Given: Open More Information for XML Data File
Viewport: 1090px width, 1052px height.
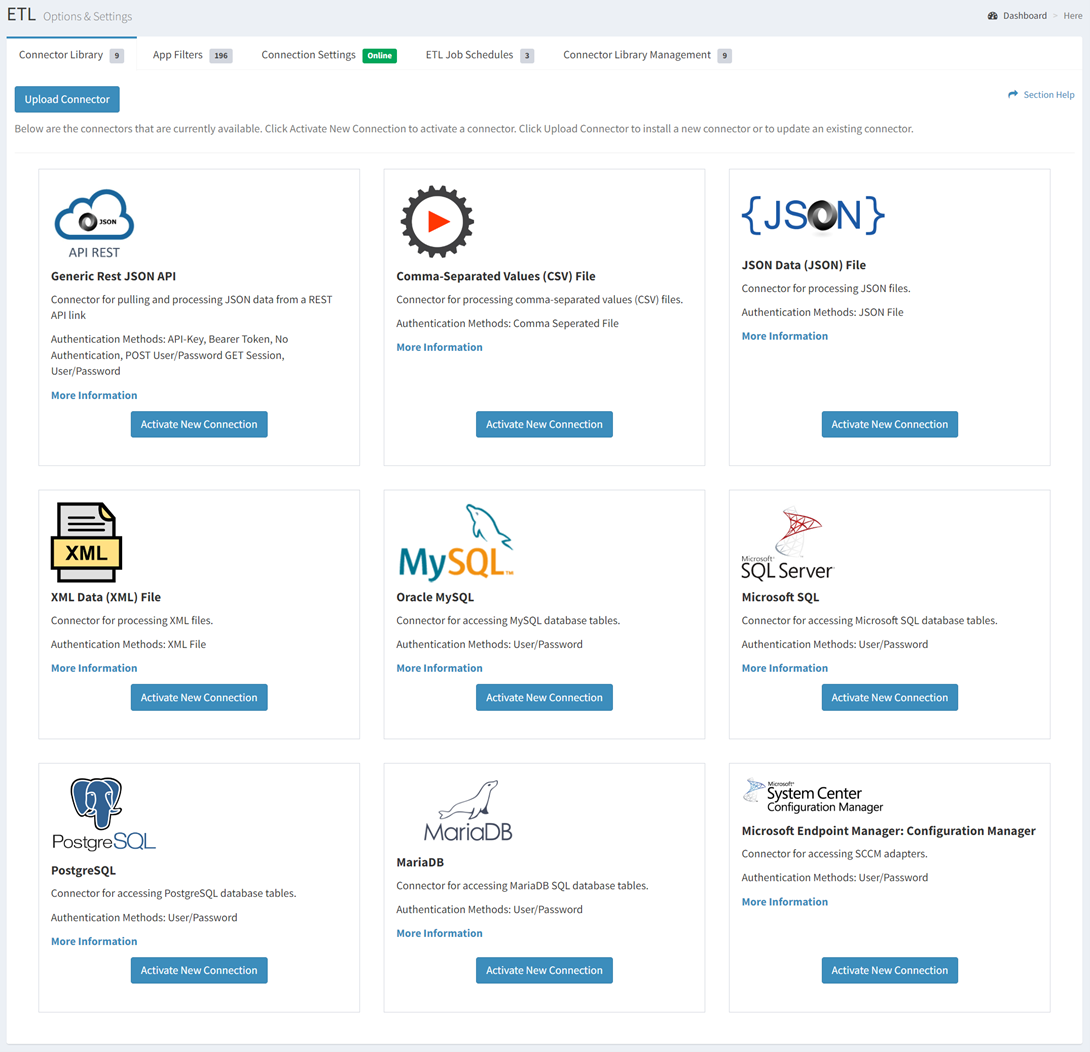Looking at the screenshot, I should click(x=94, y=668).
